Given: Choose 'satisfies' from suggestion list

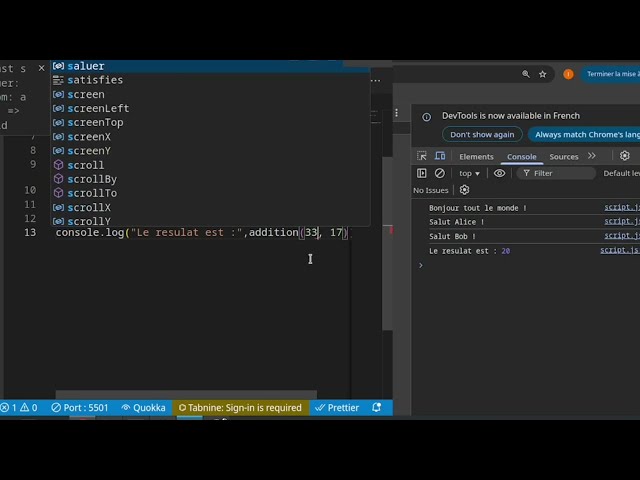Looking at the screenshot, I should 210,80.
